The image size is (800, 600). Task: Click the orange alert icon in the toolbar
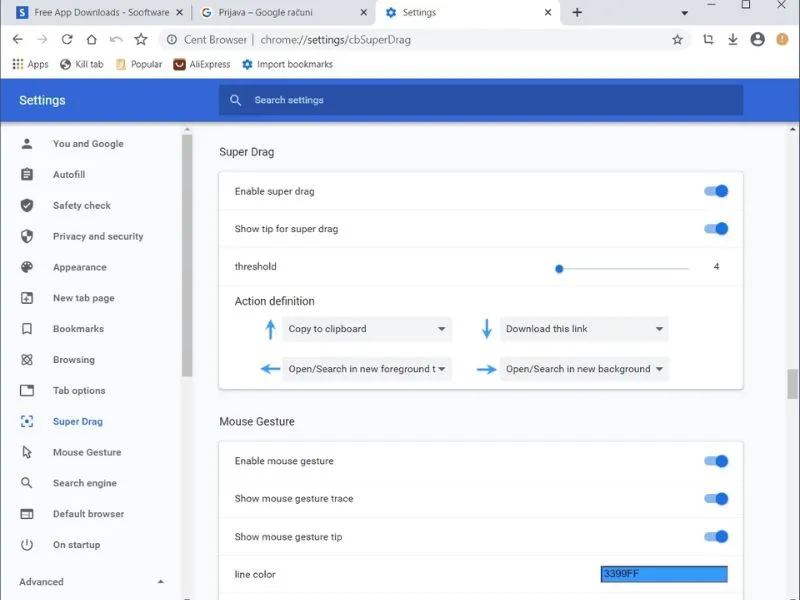pos(782,39)
